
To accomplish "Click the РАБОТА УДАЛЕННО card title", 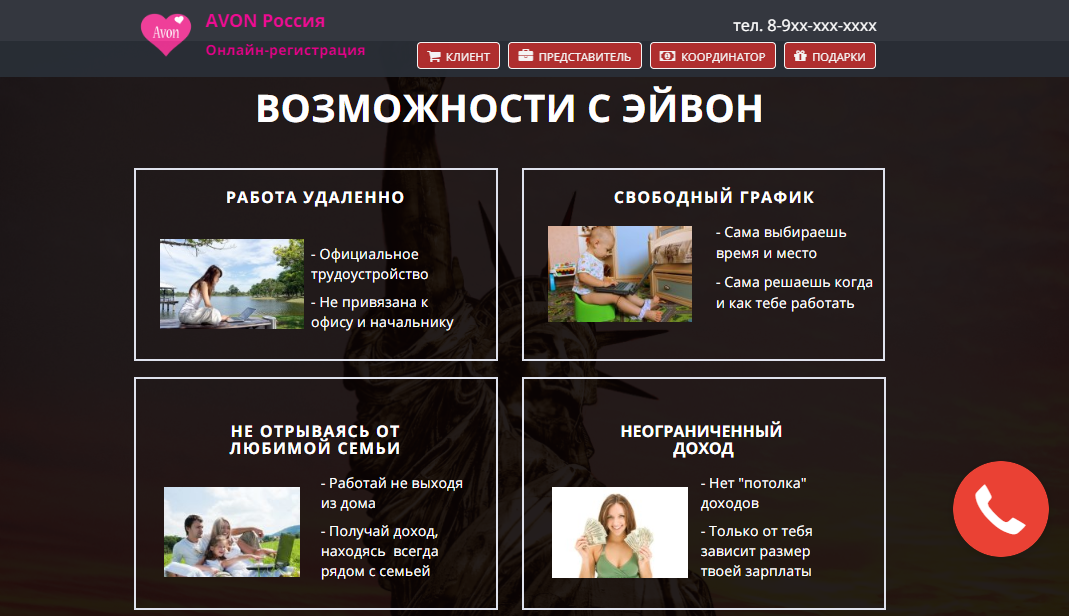I will tap(315, 197).
